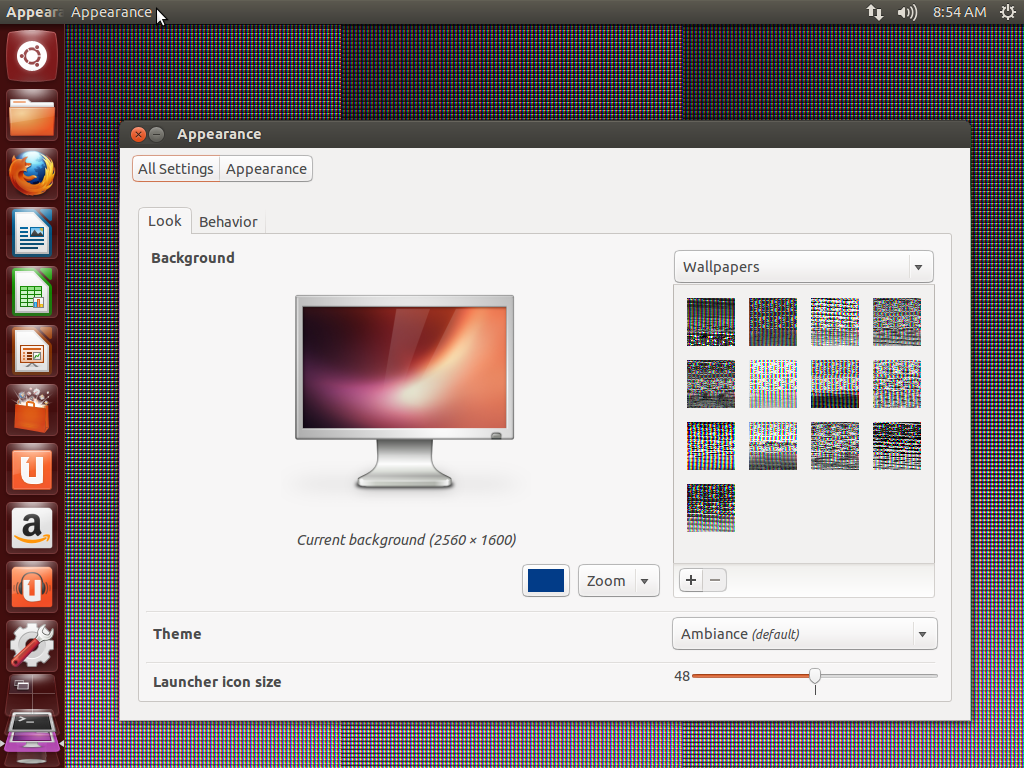Launch LibreOffice Writer from the dock
Viewport: 1024px width, 768px height.
tap(32, 234)
